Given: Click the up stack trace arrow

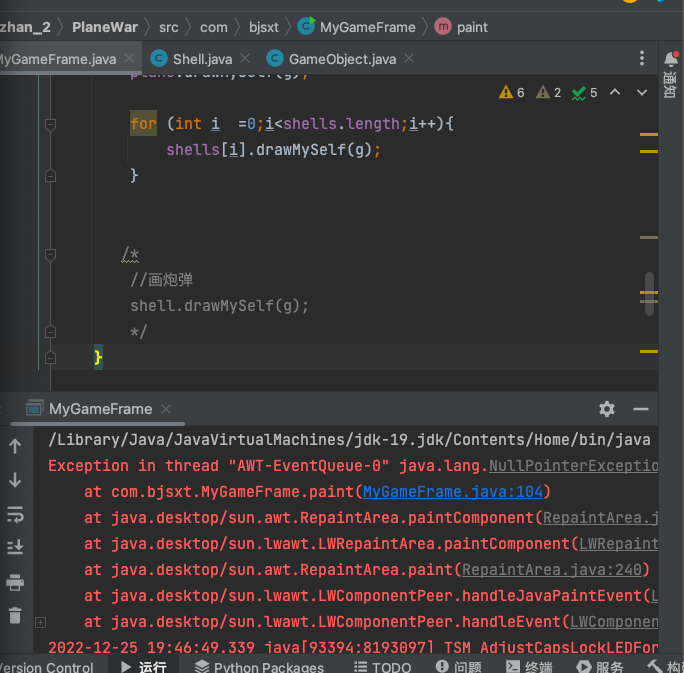Looking at the screenshot, I should click(15, 446).
